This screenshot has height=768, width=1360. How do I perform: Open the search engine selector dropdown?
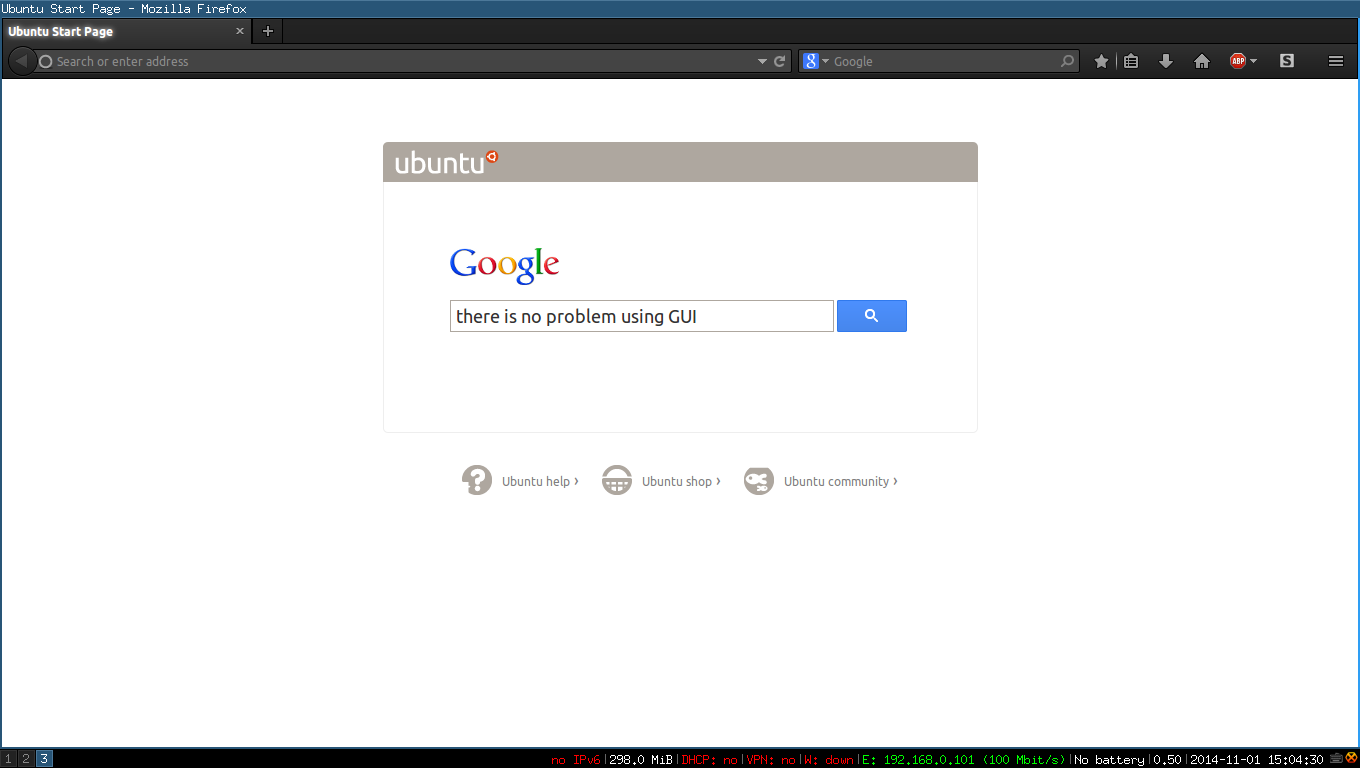click(x=815, y=61)
